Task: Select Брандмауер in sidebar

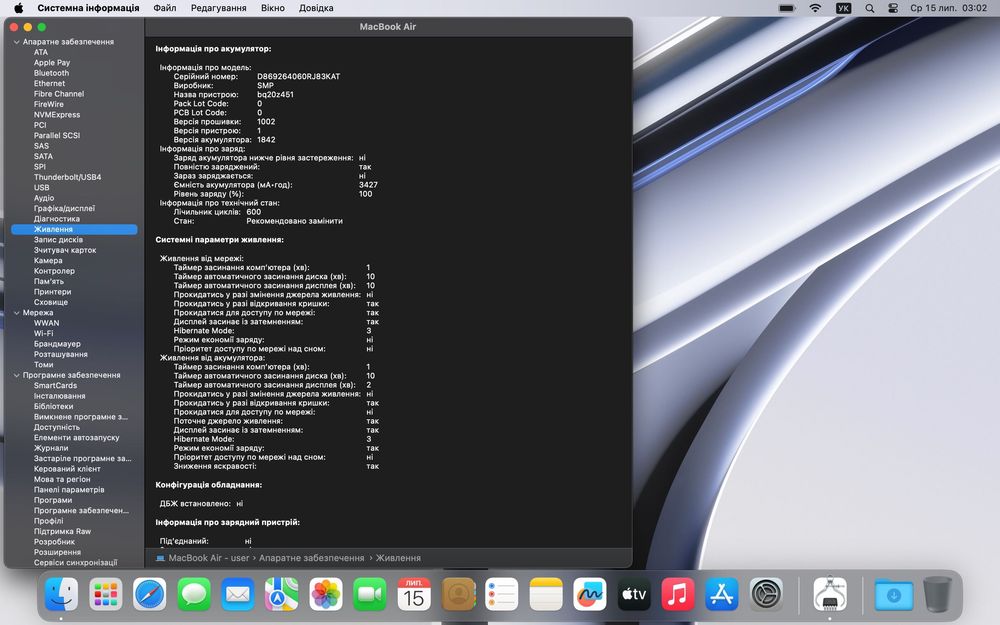Action: coord(57,344)
